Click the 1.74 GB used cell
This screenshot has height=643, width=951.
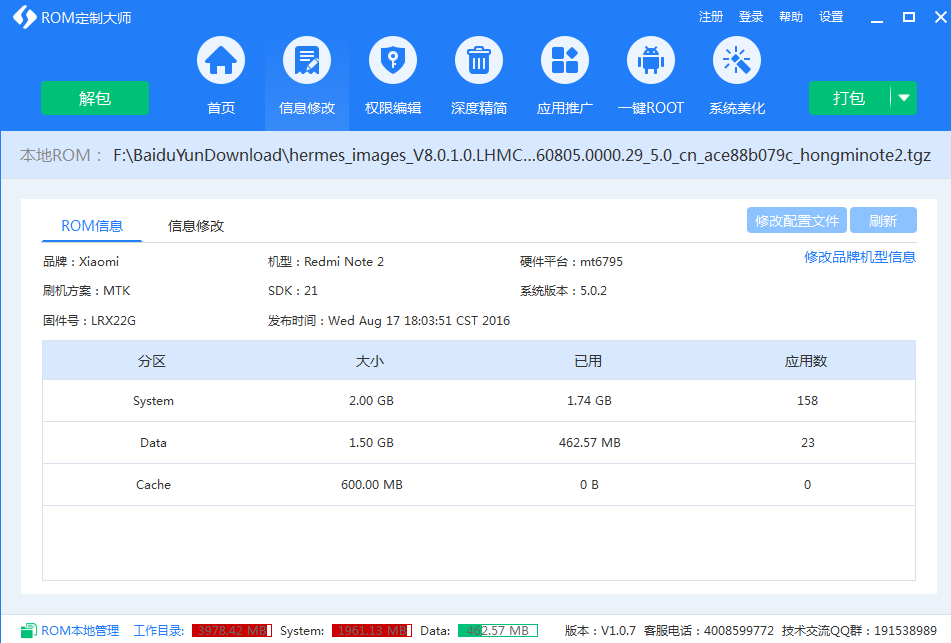pyautogui.click(x=590, y=401)
